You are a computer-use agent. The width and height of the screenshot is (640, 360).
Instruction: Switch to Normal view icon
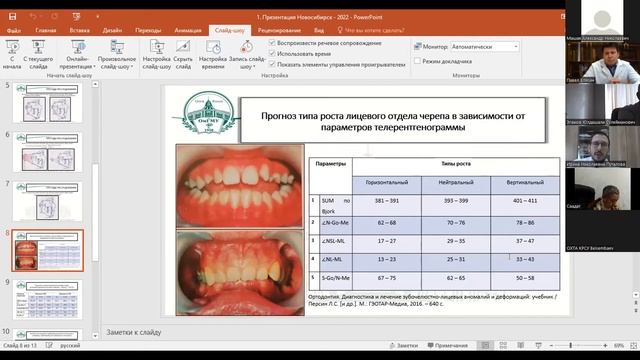[x=485, y=345]
